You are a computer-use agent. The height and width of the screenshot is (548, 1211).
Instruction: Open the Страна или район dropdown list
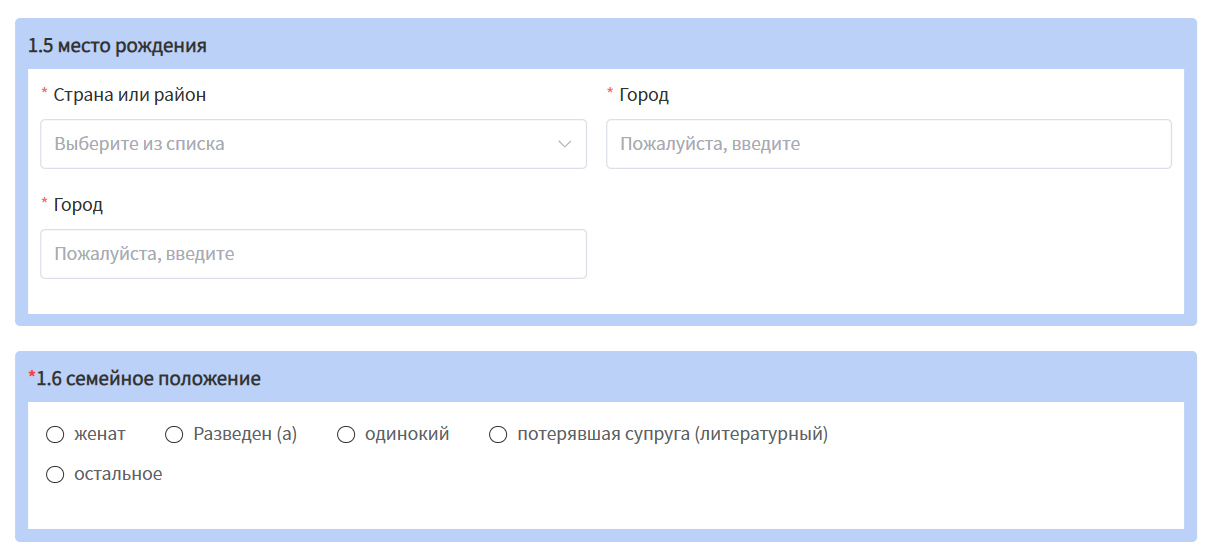click(x=313, y=144)
